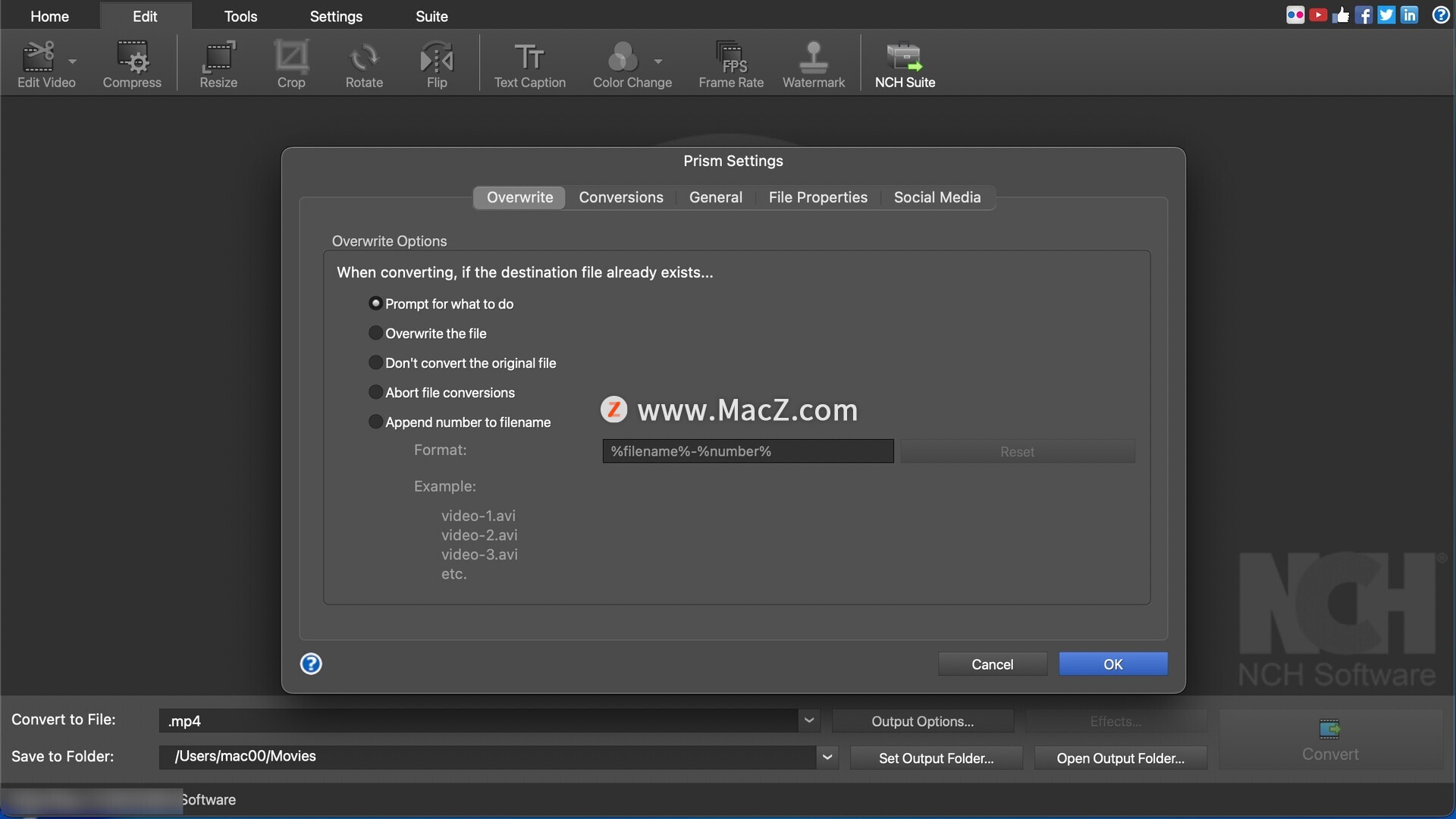Viewport: 1456px width, 819px height.
Task: Open the Text Caption tool
Action: click(530, 64)
